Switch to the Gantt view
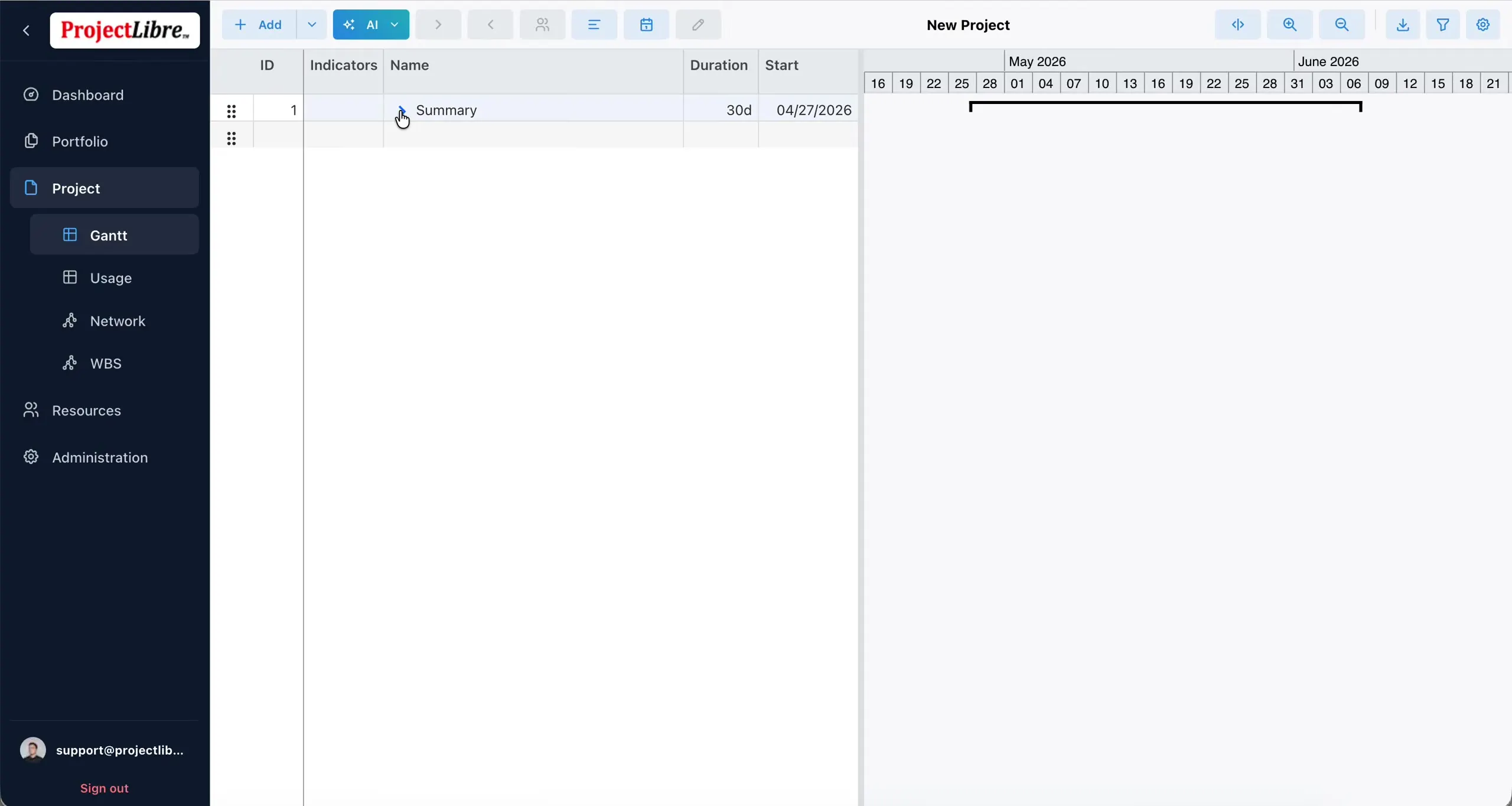 coord(115,235)
